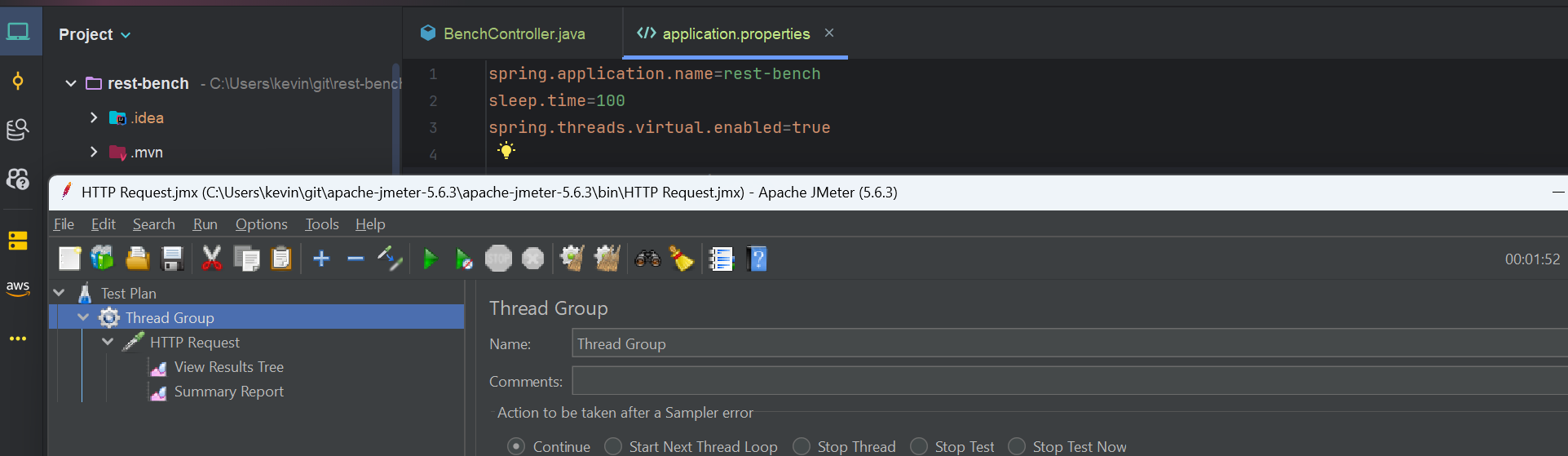This screenshot has width=1568, height=456.
Task: Click the More tool windows ellipsis icon
Action: pos(18,339)
